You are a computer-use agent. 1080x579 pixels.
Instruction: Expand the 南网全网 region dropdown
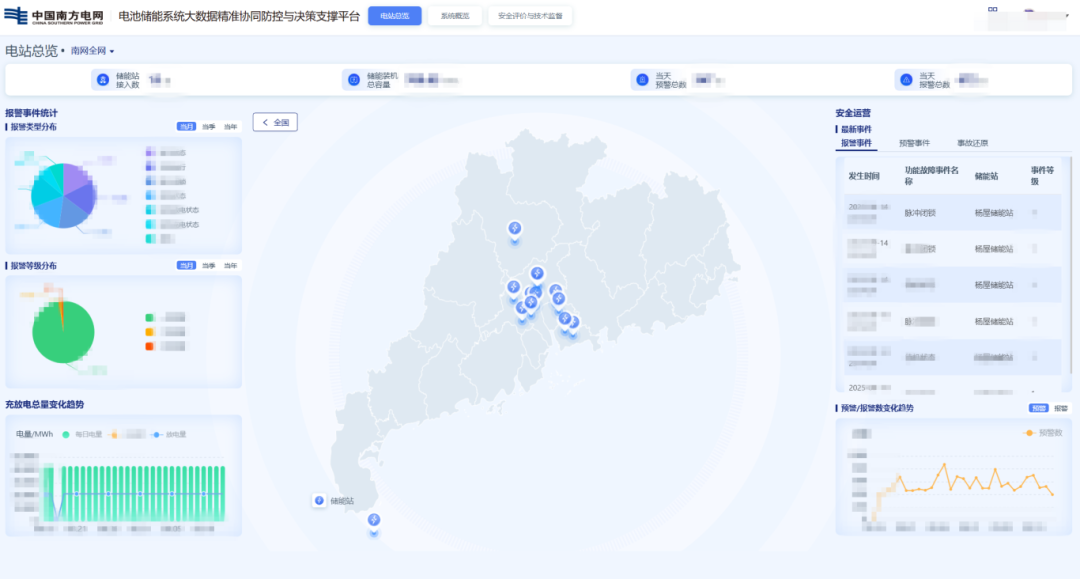point(112,51)
